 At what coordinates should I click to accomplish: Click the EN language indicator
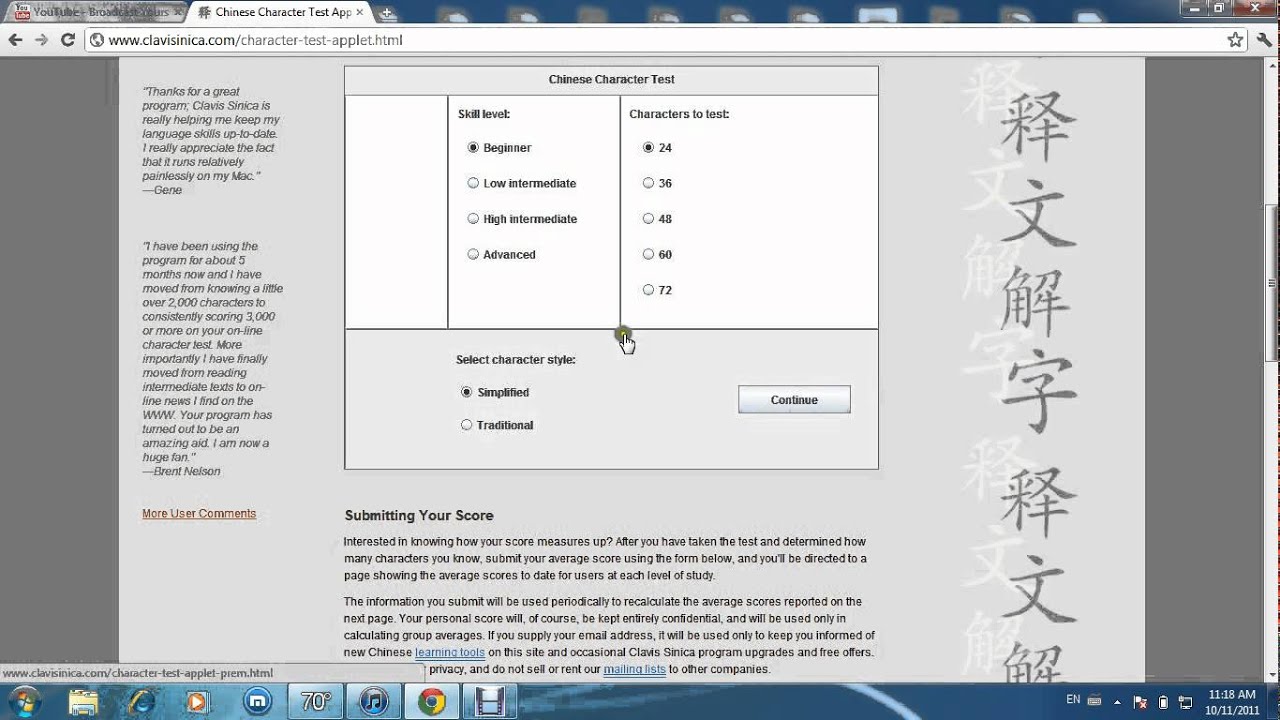pyautogui.click(x=1073, y=700)
